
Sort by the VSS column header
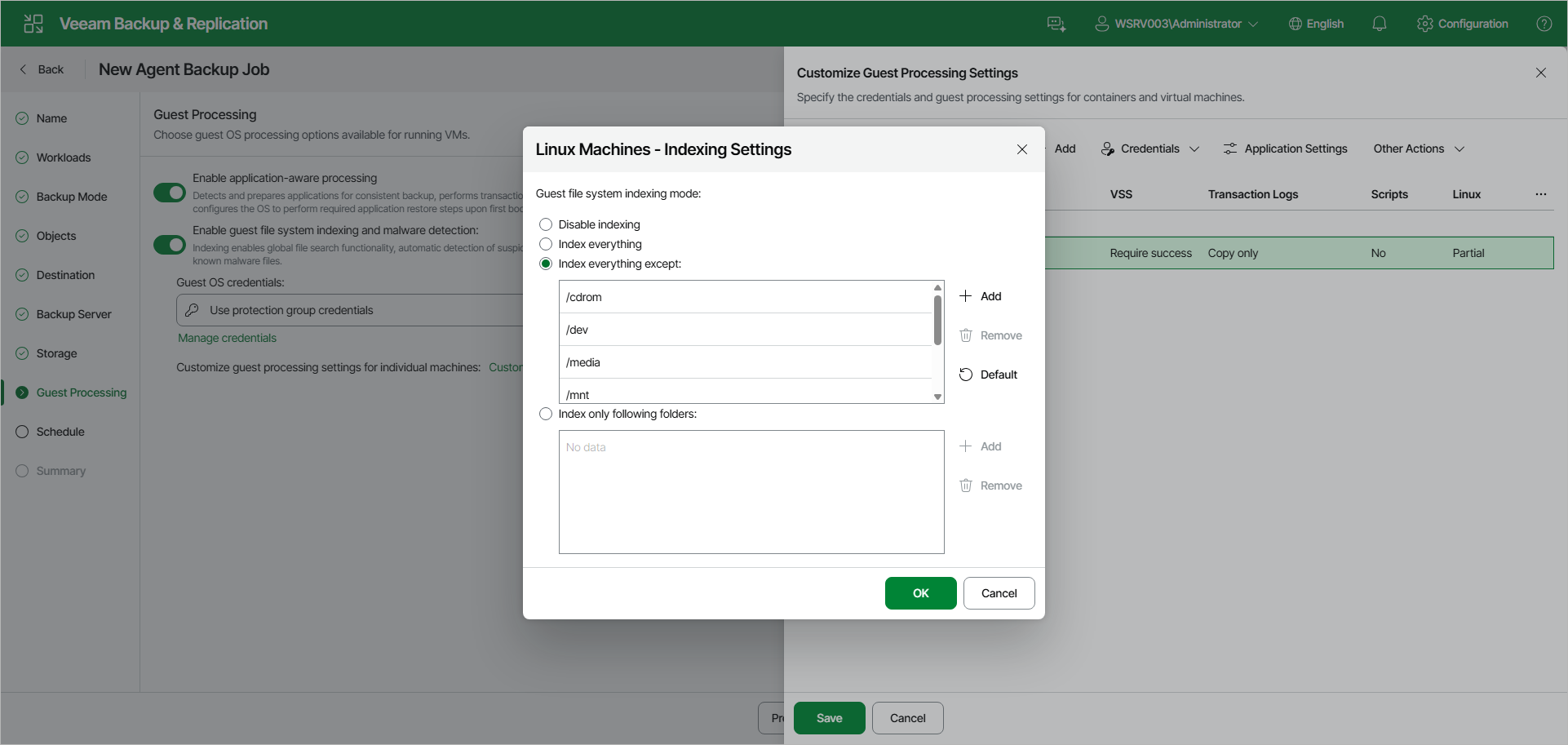pyautogui.click(x=1121, y=194)
